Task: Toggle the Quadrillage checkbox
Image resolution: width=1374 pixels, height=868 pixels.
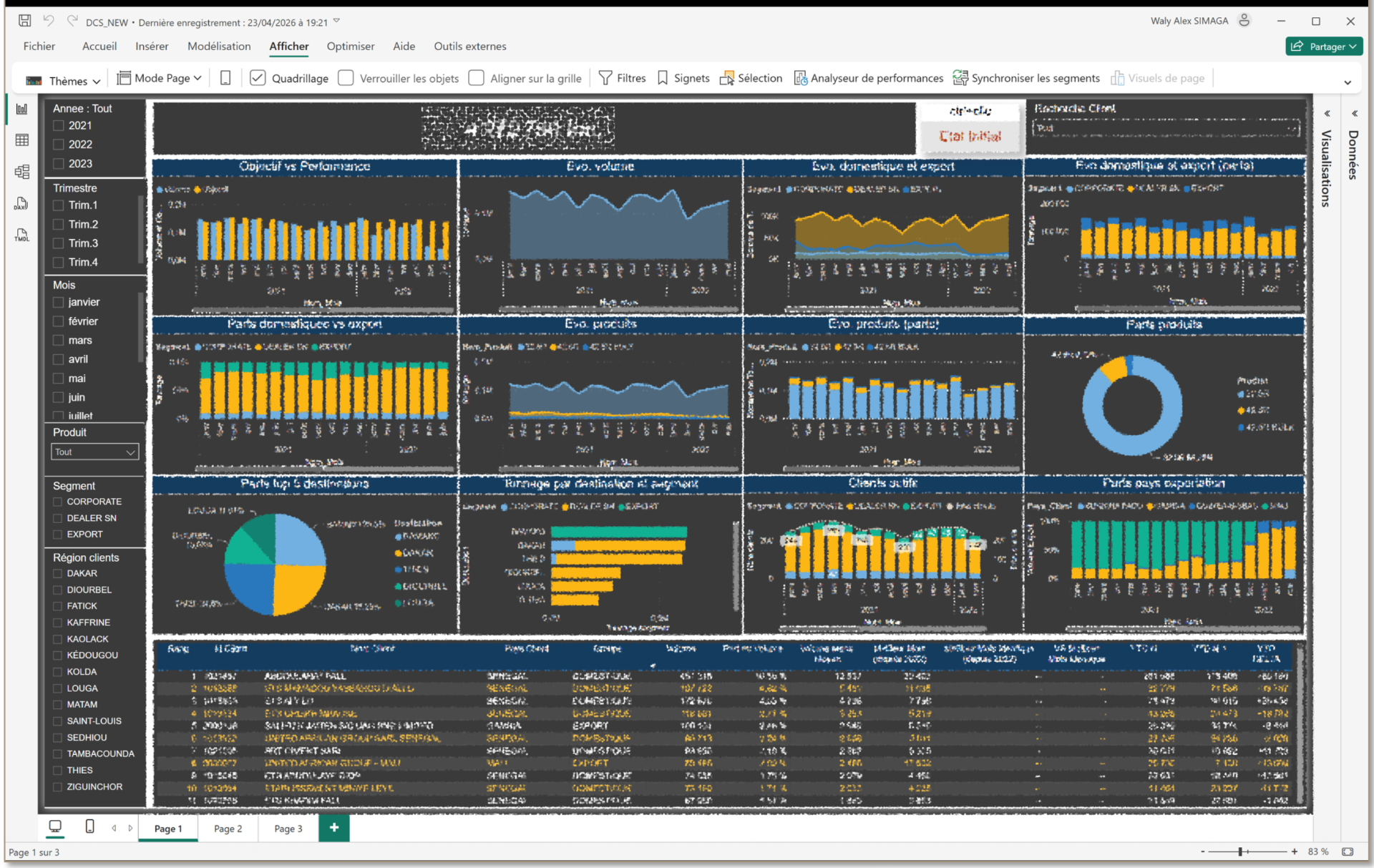Action: [258, 78]
